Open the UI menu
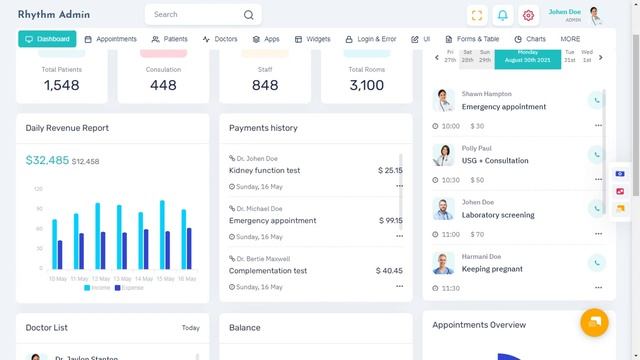 pos(421,39)
